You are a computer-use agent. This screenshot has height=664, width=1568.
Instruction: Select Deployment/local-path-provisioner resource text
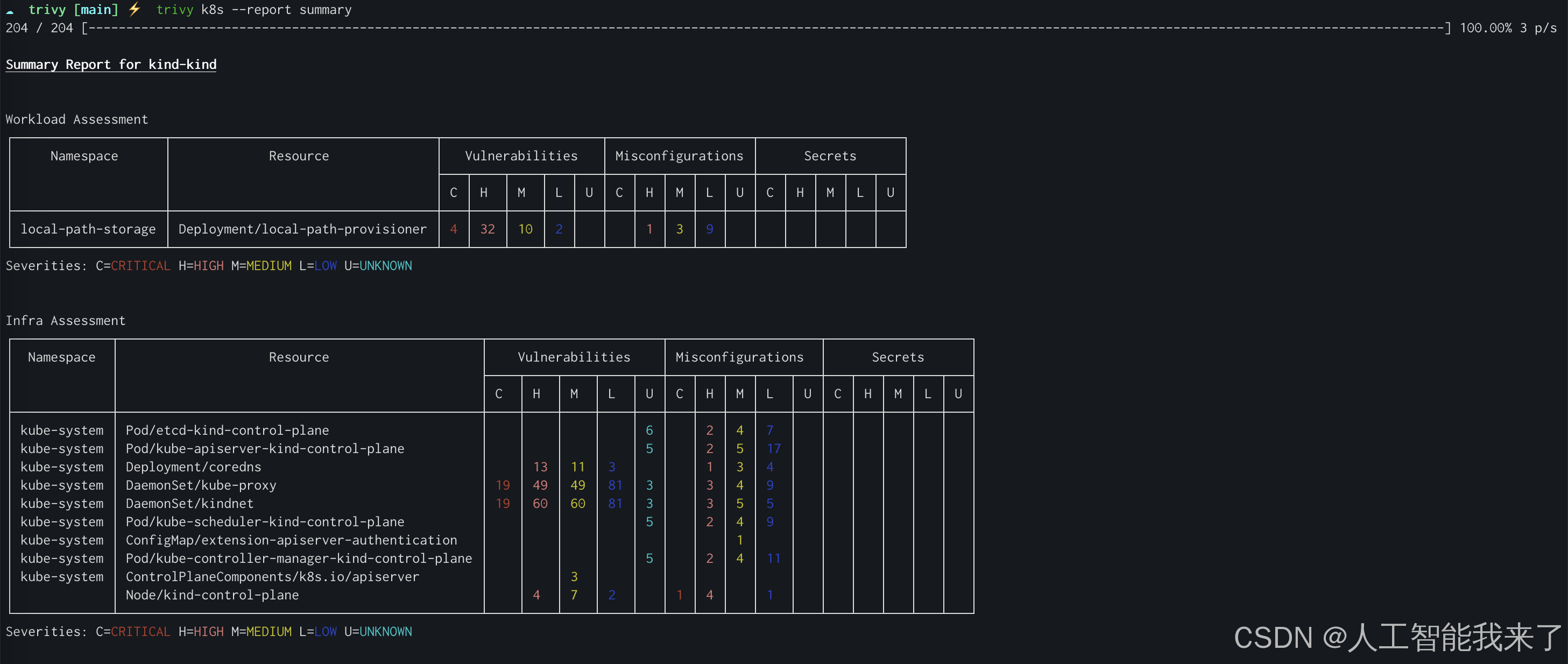[302, 229]
